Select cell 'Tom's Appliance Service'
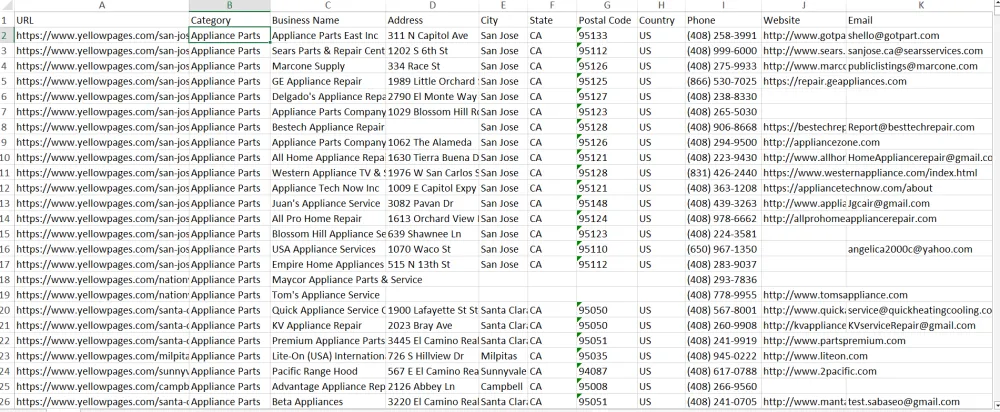 click(x=328, y=295)
